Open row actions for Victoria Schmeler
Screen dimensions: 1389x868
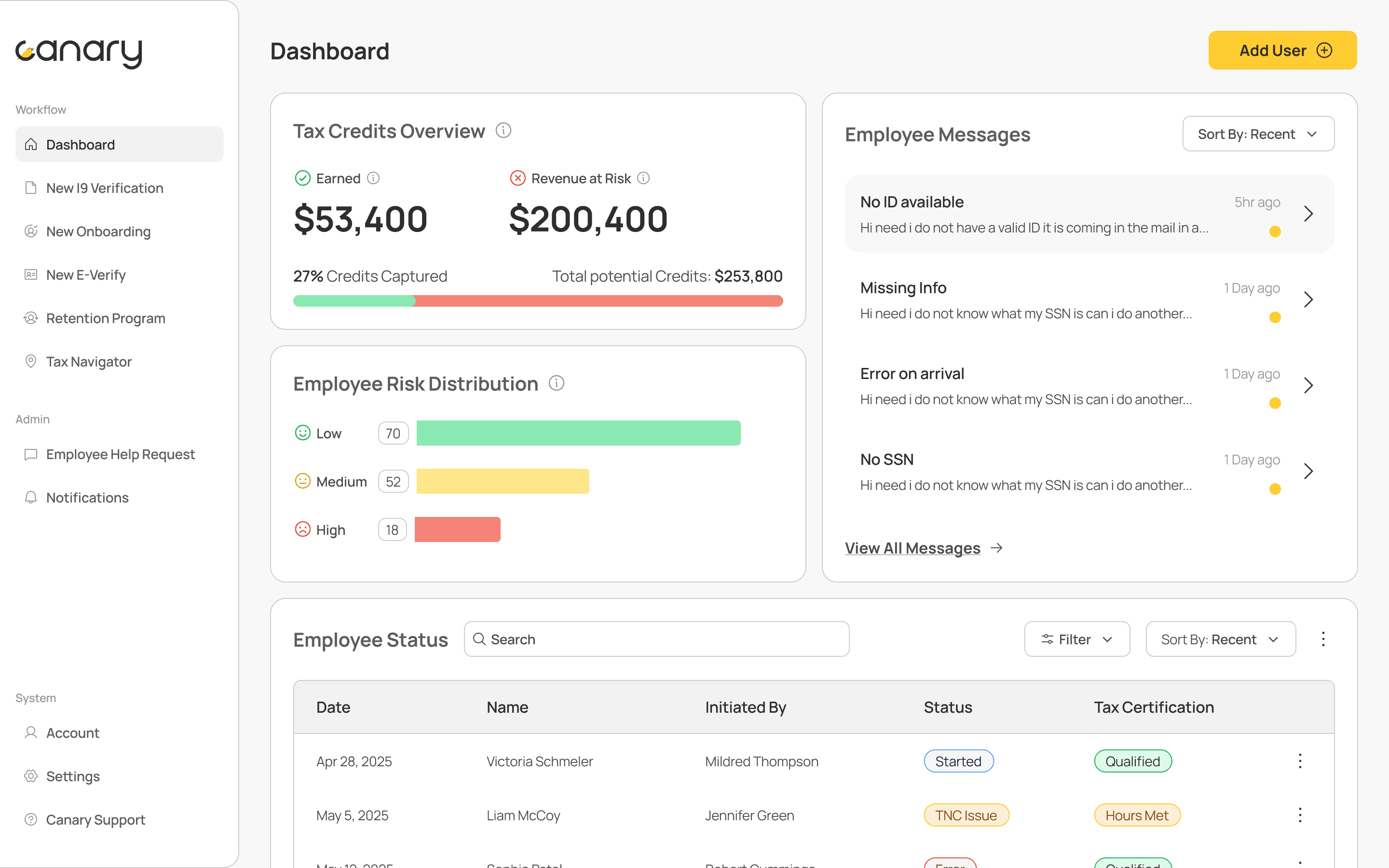(x=1300, y=761)
